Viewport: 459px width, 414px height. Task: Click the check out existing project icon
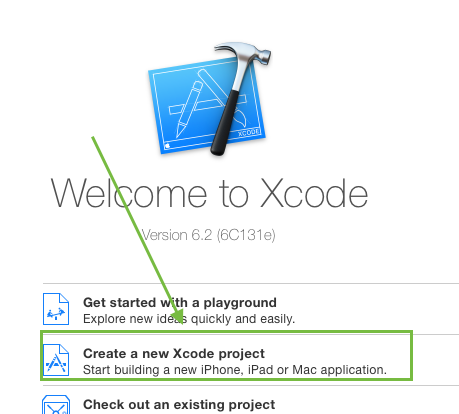point(56,404)
